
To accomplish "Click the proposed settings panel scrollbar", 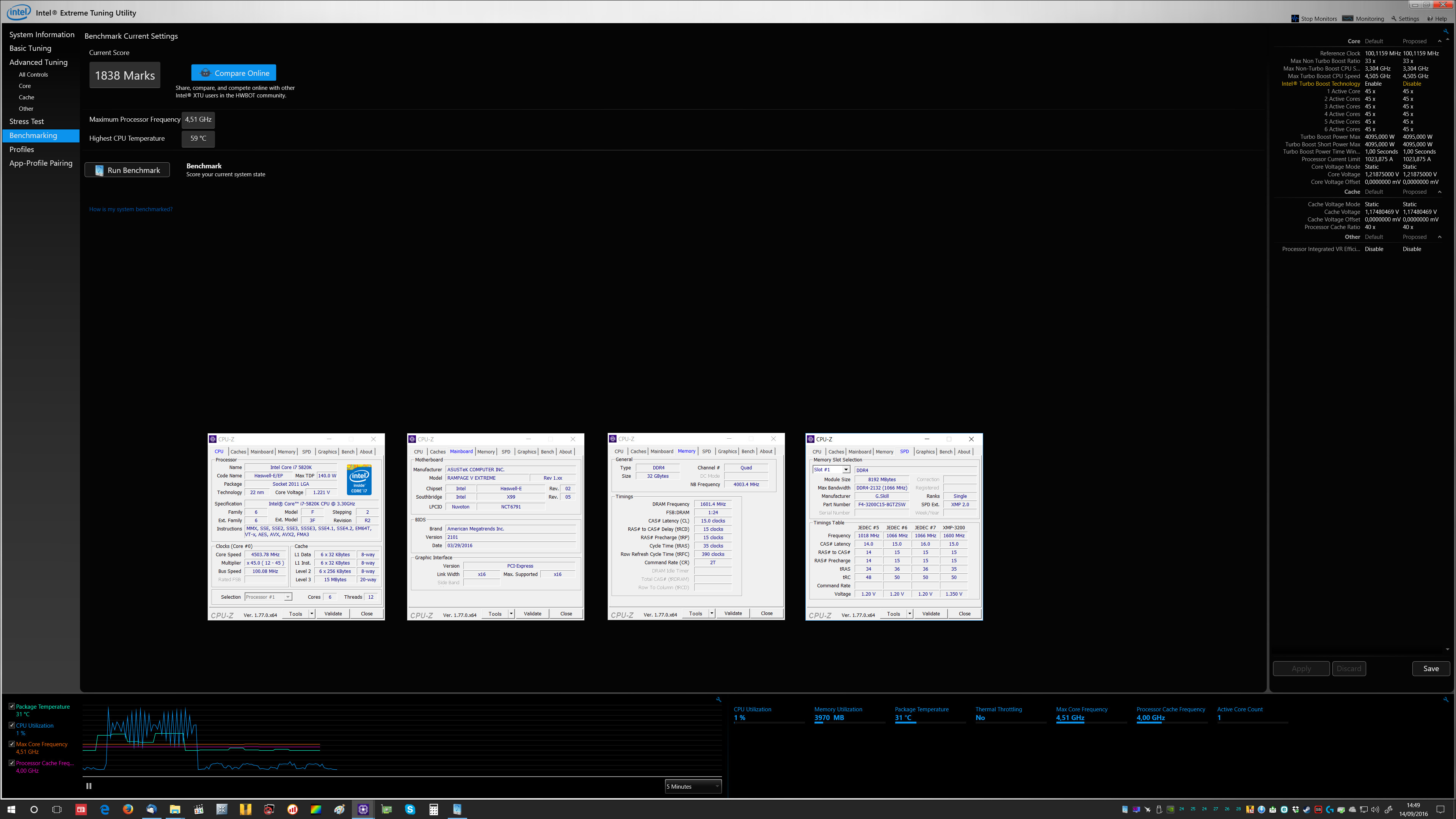I will point(1447,345).
